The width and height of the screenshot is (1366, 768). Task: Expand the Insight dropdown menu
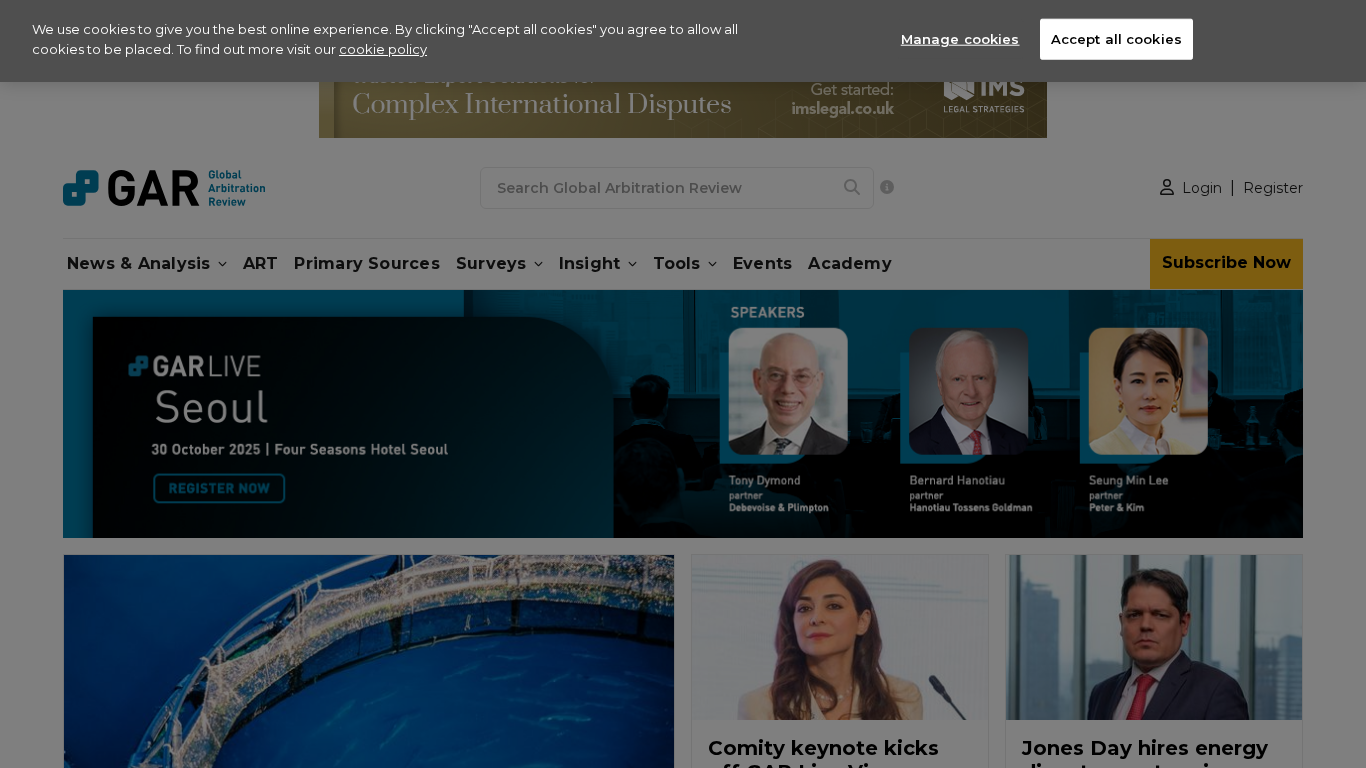click(598, 264)
